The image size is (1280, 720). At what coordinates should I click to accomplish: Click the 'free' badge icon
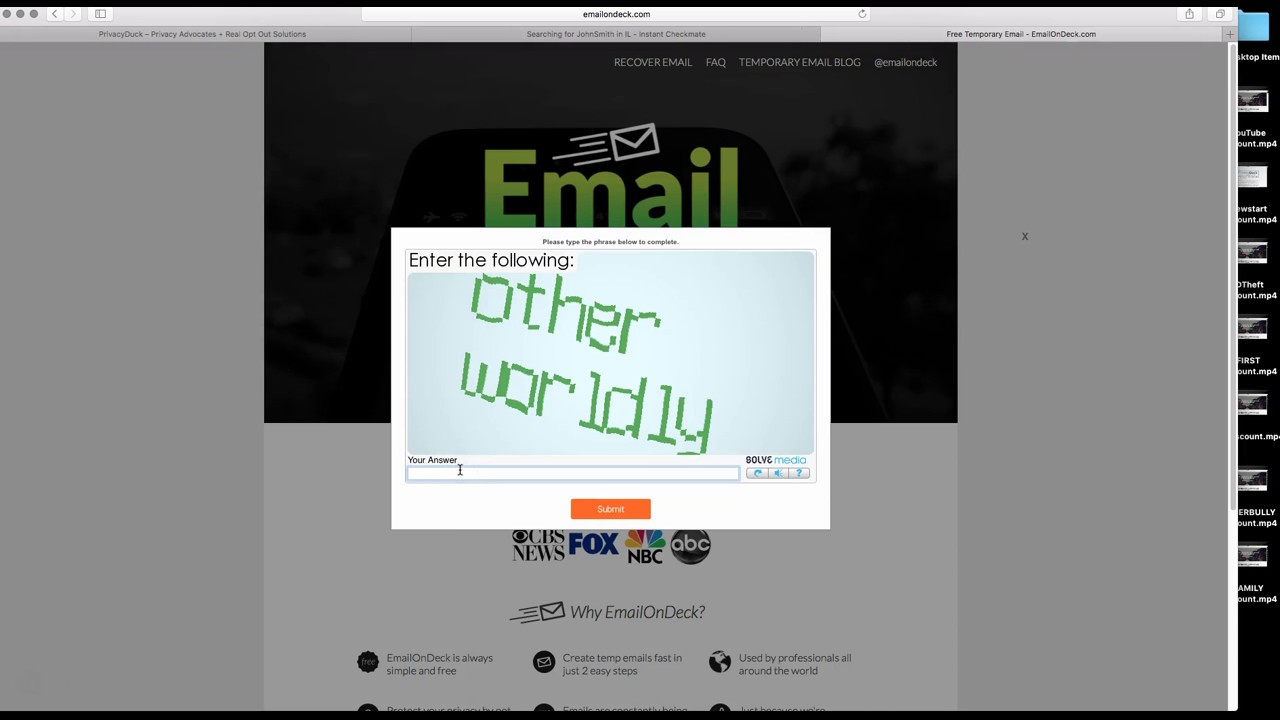[x=368, y=662]
